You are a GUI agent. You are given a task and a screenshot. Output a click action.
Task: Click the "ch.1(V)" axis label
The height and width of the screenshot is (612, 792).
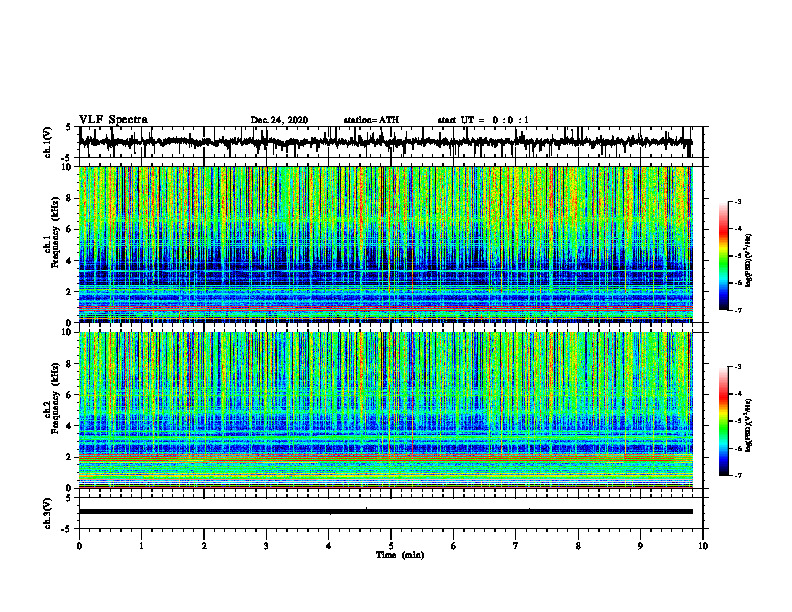(x=48, y=142)
